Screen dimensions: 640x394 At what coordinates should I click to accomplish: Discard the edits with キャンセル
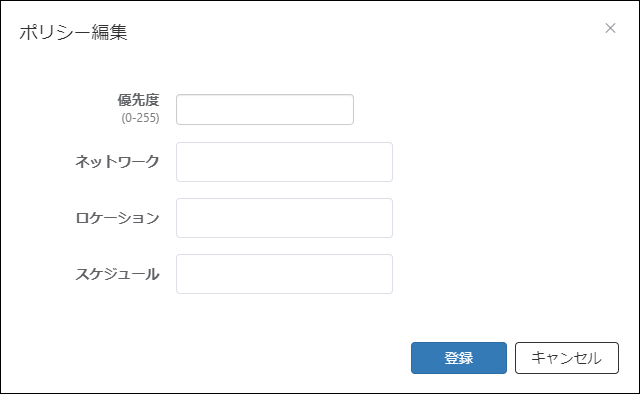pyautogui.click(x=567, y=358)
